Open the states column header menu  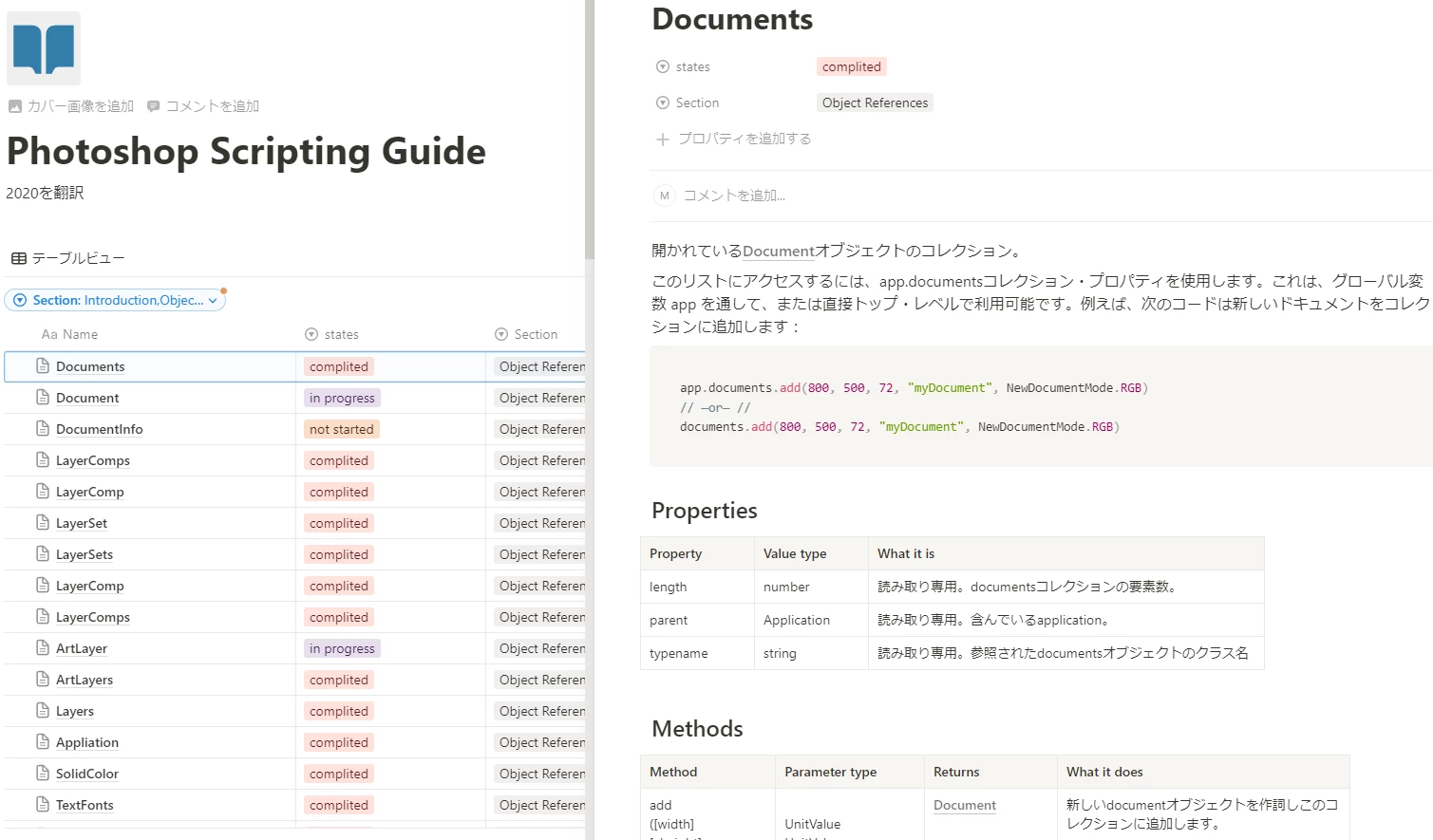(x=332, y=334)
